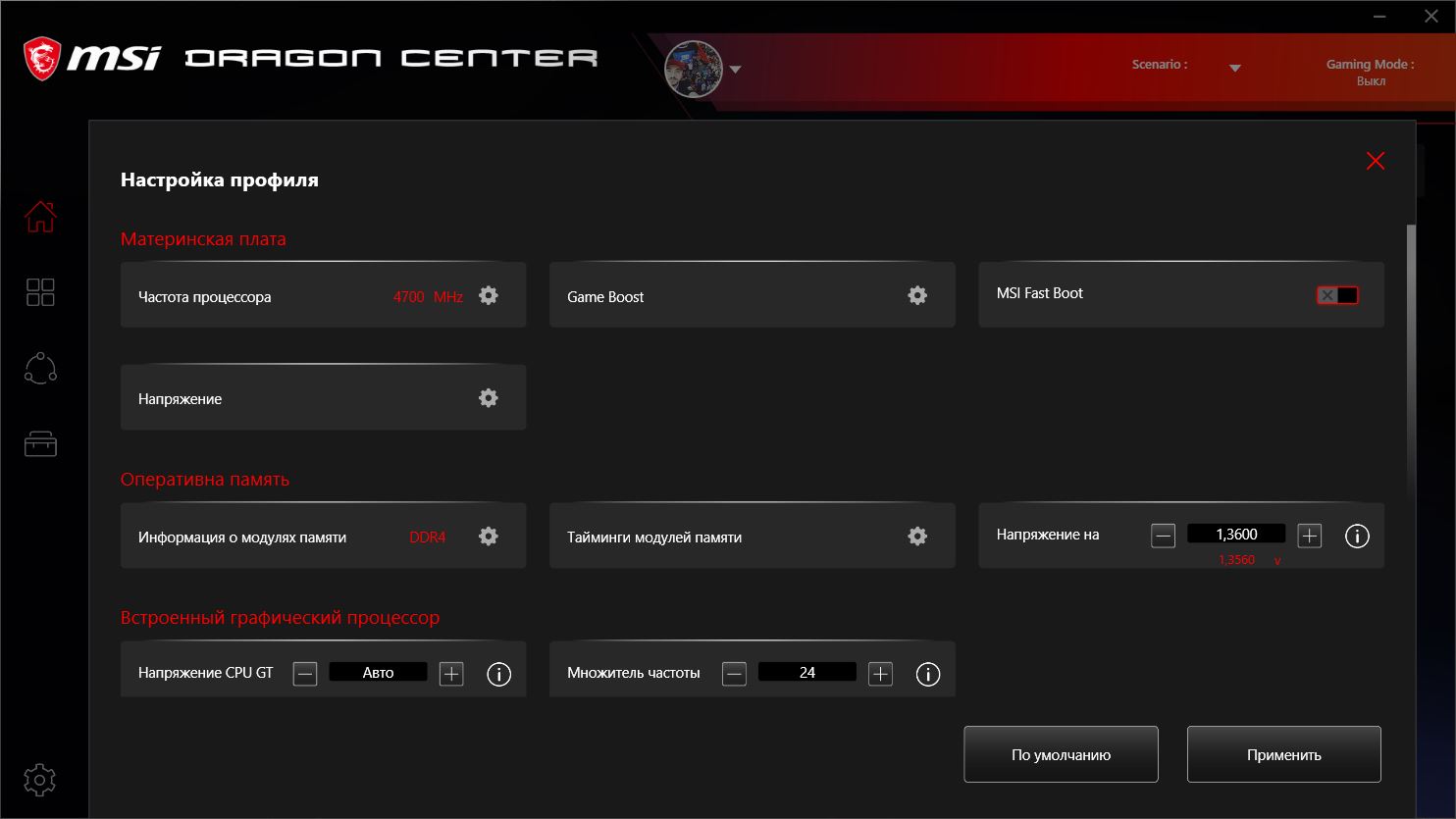Click the Авто CPU GT voltage field
This screenshot has height=819, width=1456.
coord(378,672)
